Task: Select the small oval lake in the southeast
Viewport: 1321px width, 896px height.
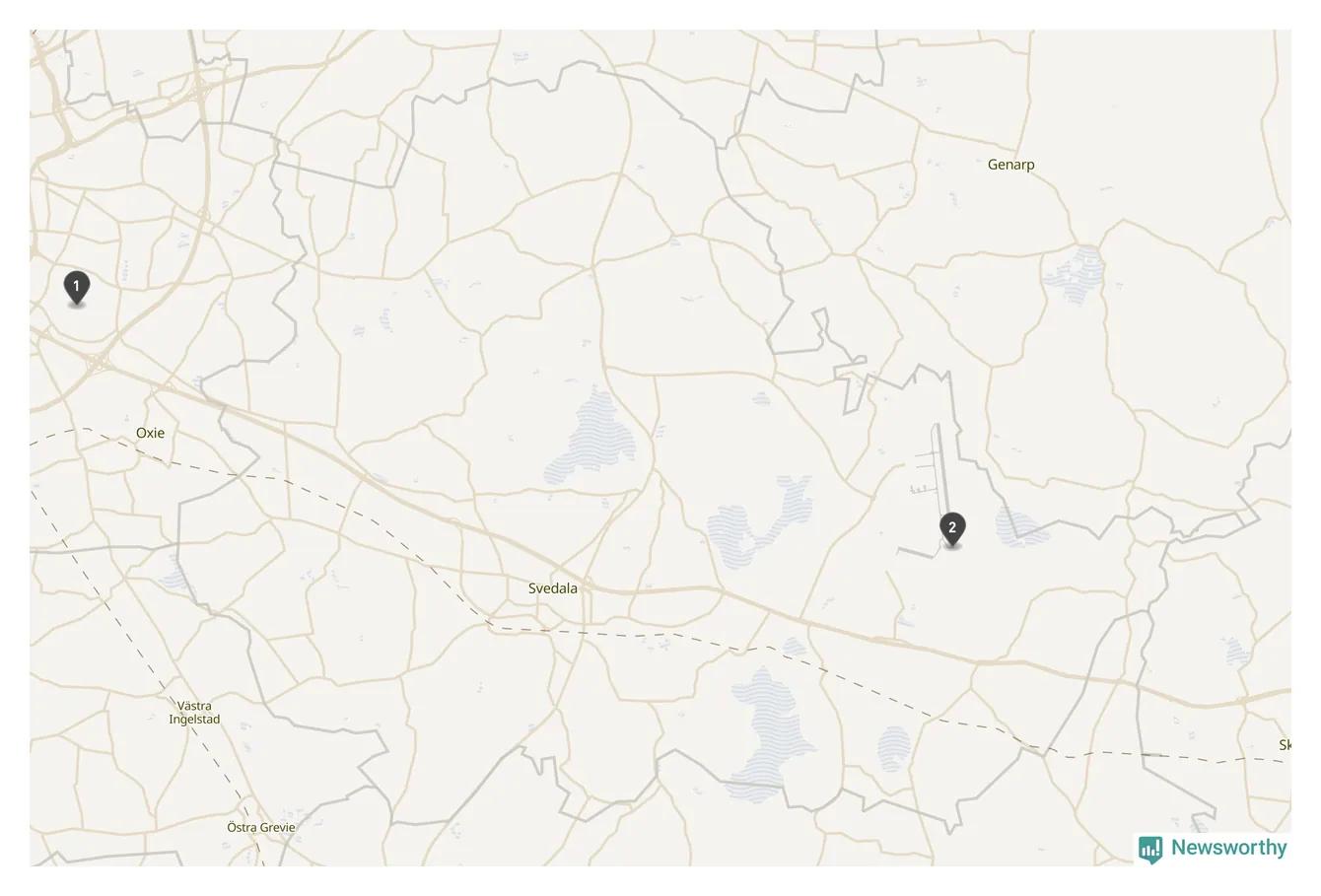Action: 894,749
